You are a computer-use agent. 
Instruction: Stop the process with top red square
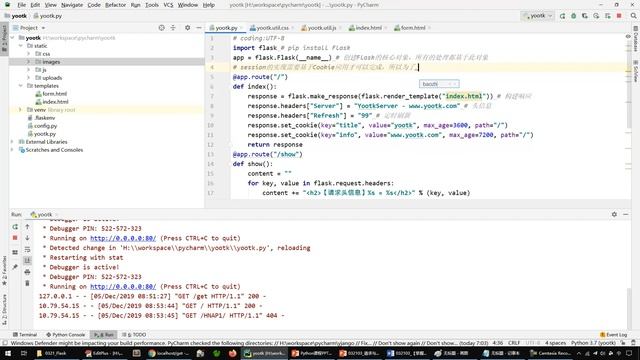(619, 16)
